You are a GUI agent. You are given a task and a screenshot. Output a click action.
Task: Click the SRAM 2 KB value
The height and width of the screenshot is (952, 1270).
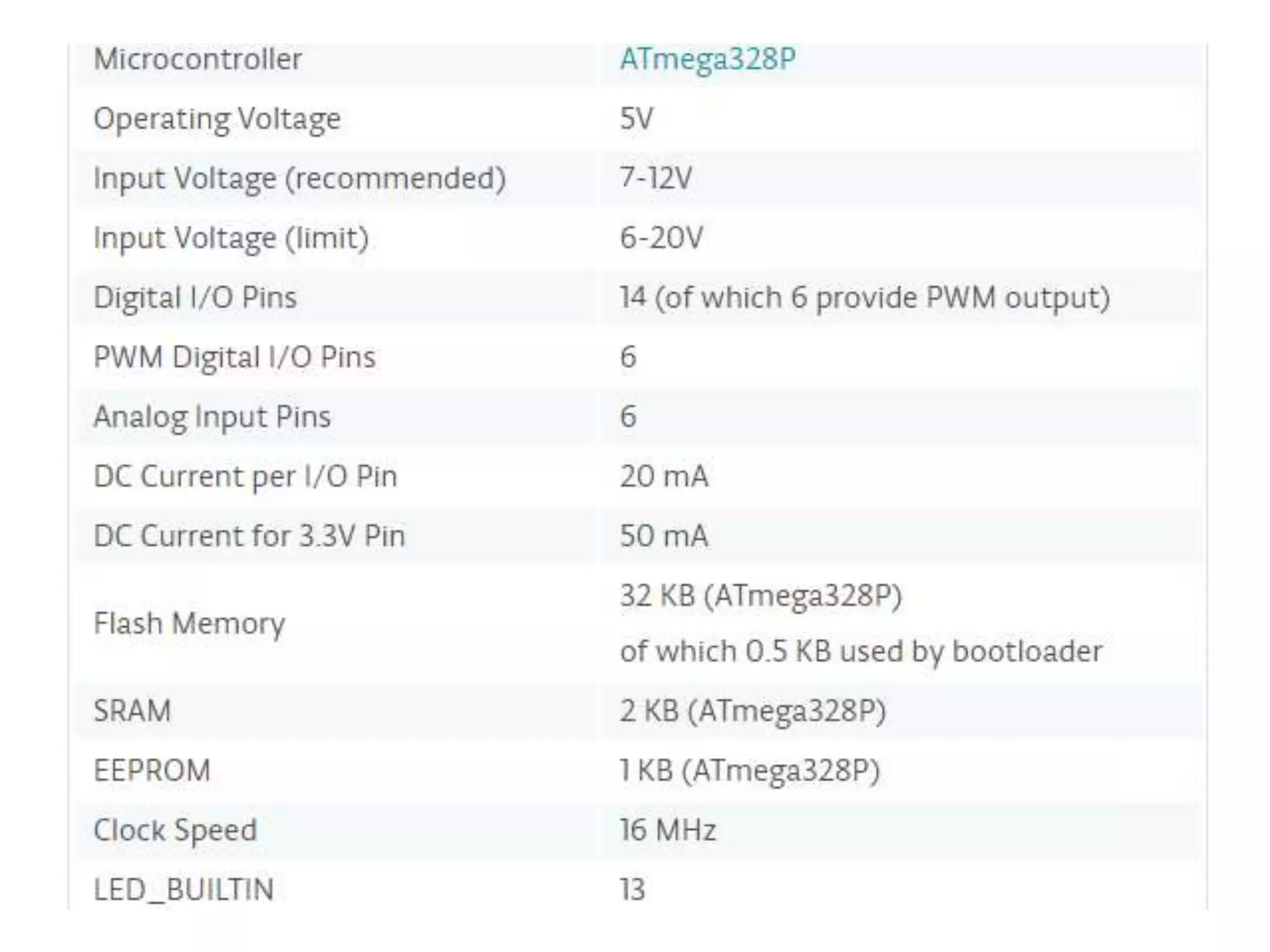(752, 711)
